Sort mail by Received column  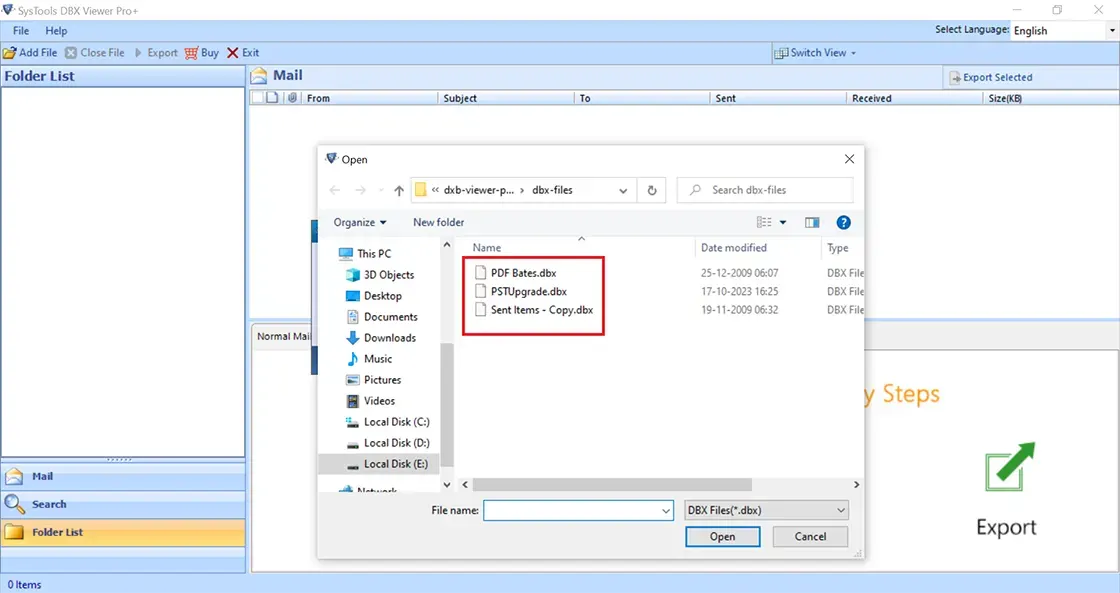click(x=914, y=98)
